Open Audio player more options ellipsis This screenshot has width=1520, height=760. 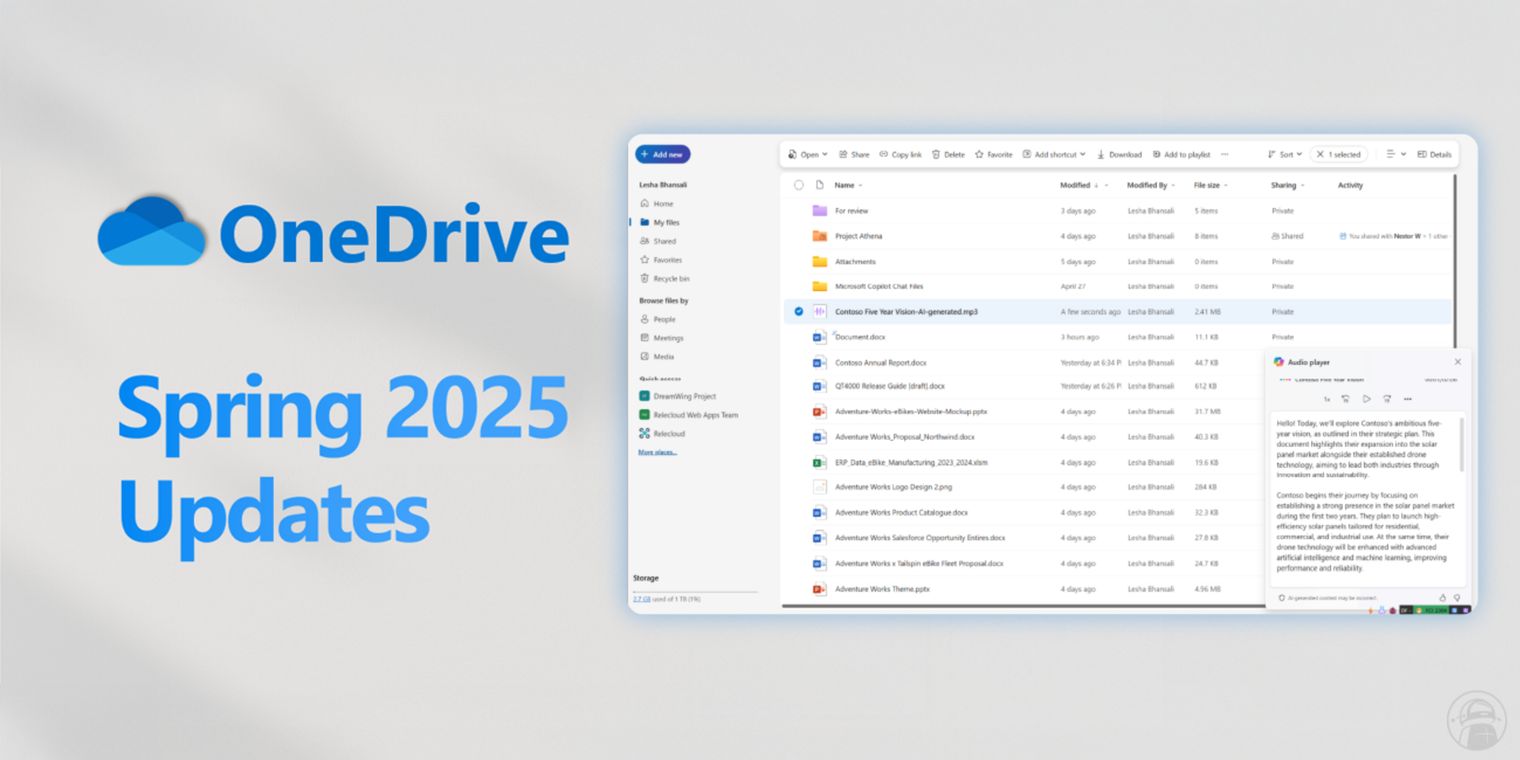(x=1408, y=399)
